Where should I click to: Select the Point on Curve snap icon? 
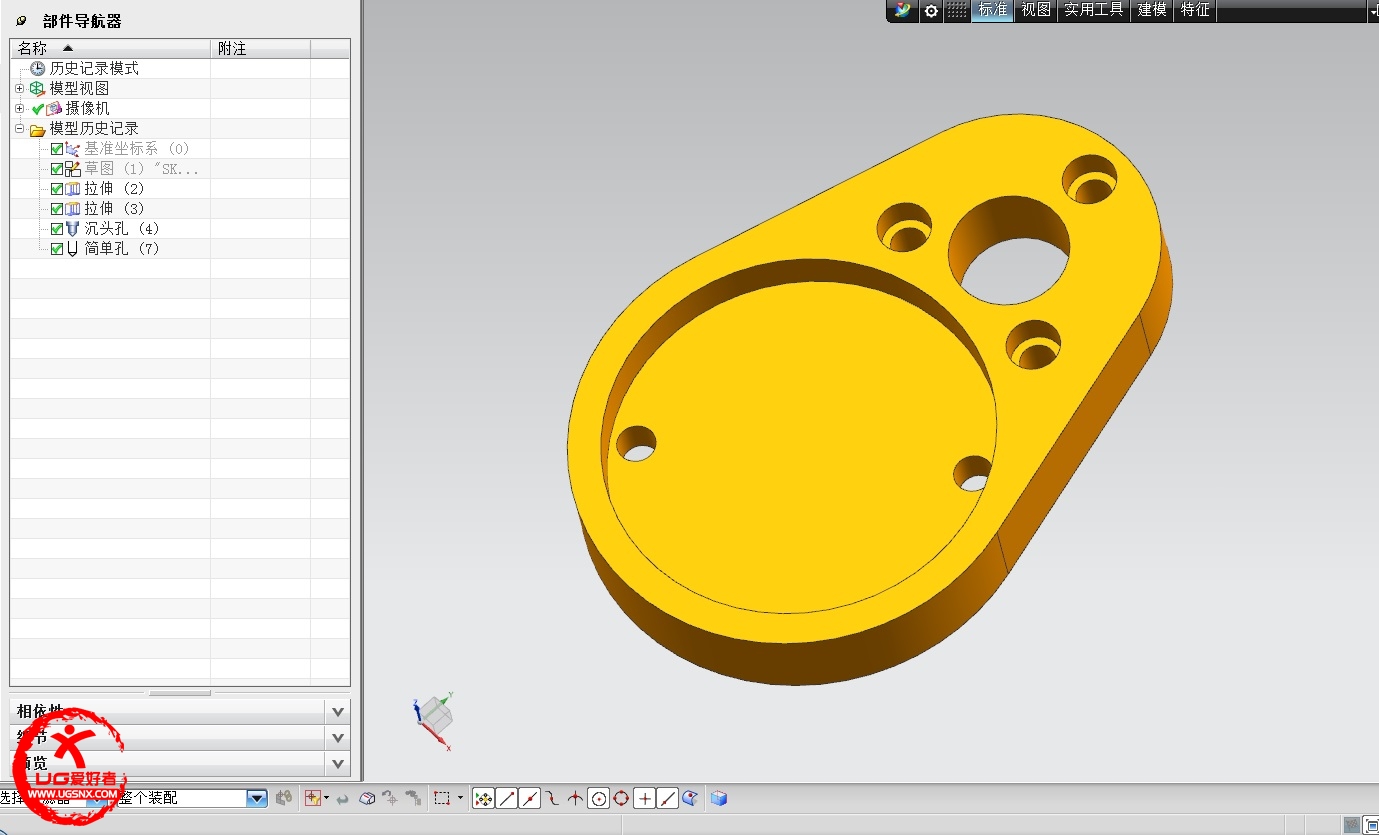pos(668,798)
